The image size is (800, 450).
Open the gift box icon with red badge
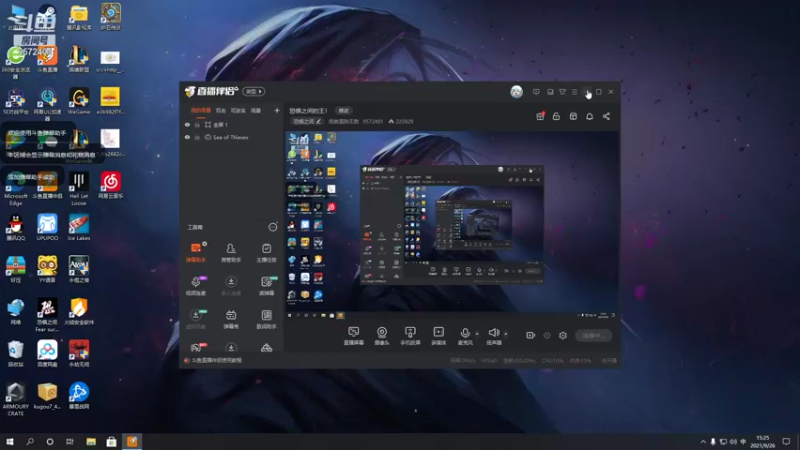click(x=540, y=116)
